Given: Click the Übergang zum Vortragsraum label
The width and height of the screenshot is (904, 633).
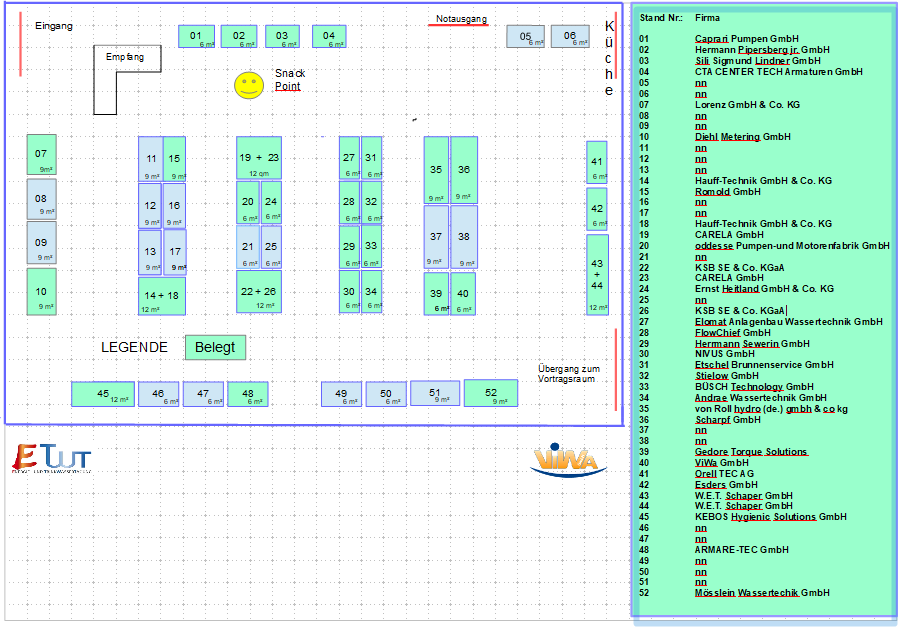Looking at the screenshot, I should (569, 374).
